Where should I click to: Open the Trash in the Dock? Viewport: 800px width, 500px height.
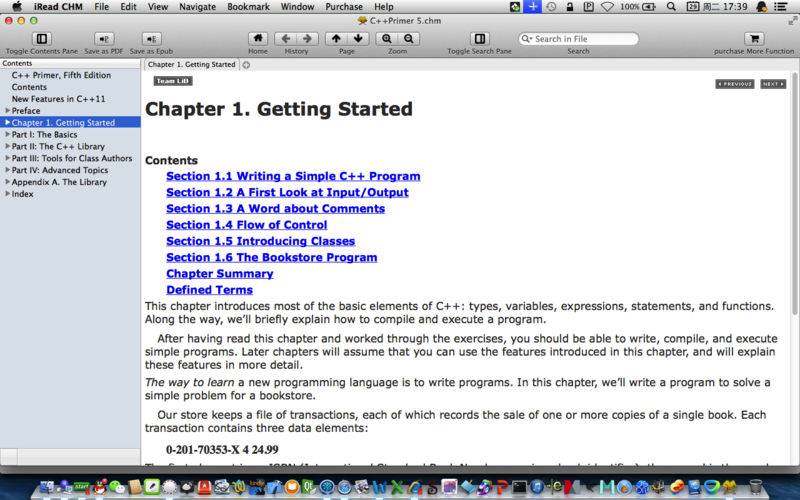[756, 487]
